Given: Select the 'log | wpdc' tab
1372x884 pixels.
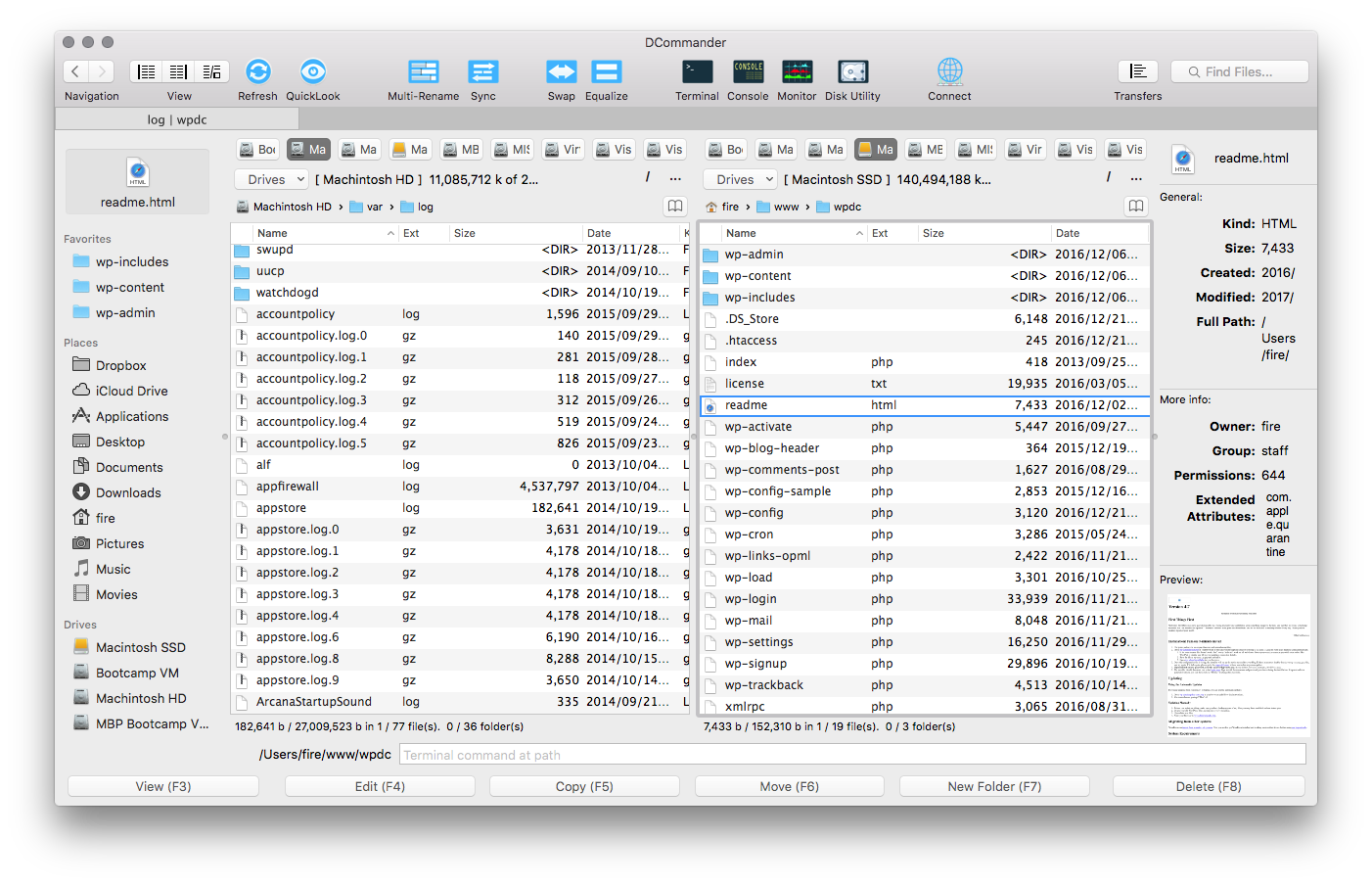Looking at the screenshot, I should pyautogui.click(x=177, y=119).
